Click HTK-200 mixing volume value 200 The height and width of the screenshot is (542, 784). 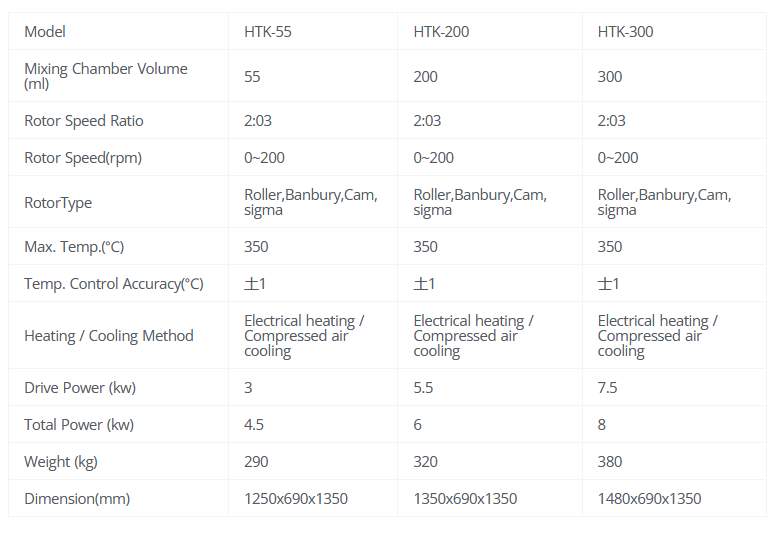click(426, 76)
